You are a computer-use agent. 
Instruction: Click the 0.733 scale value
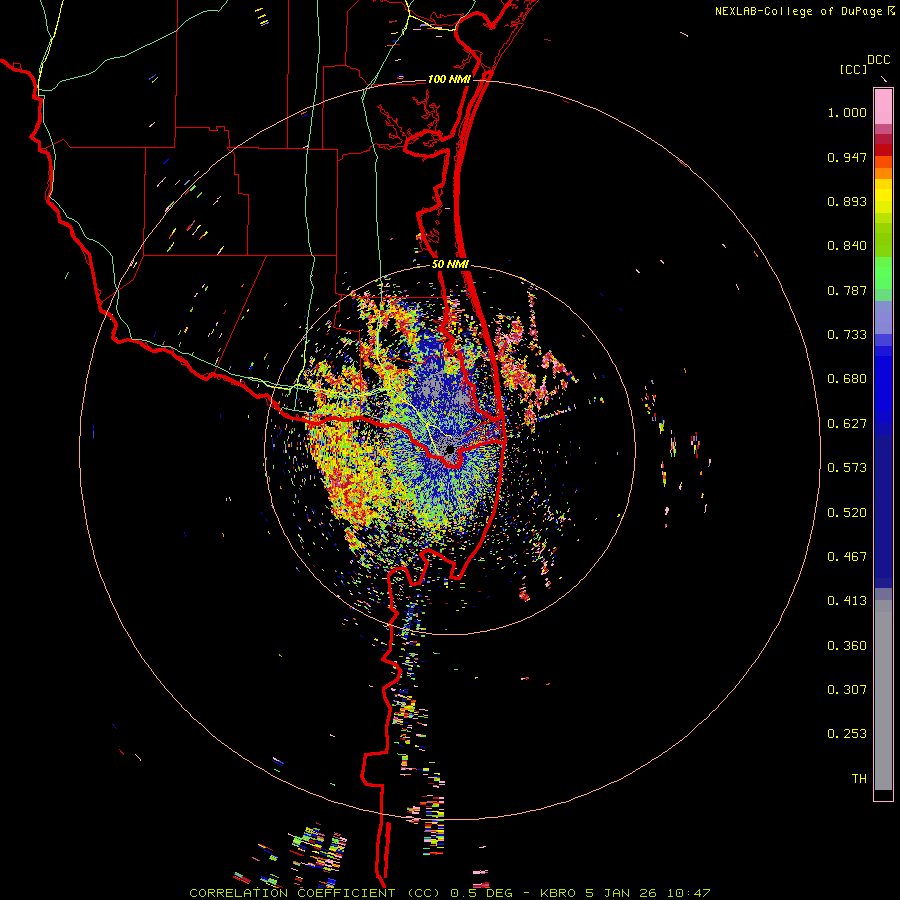(847, 335)
